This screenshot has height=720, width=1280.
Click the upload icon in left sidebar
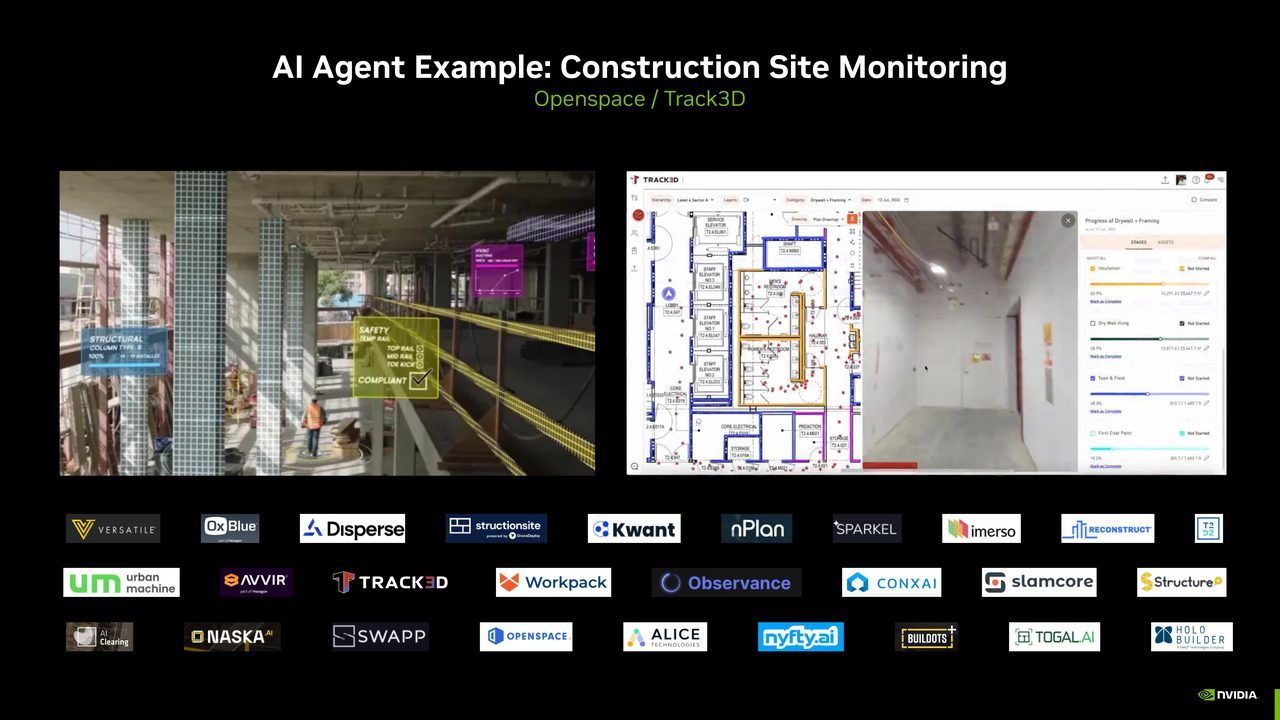point(635,268)
